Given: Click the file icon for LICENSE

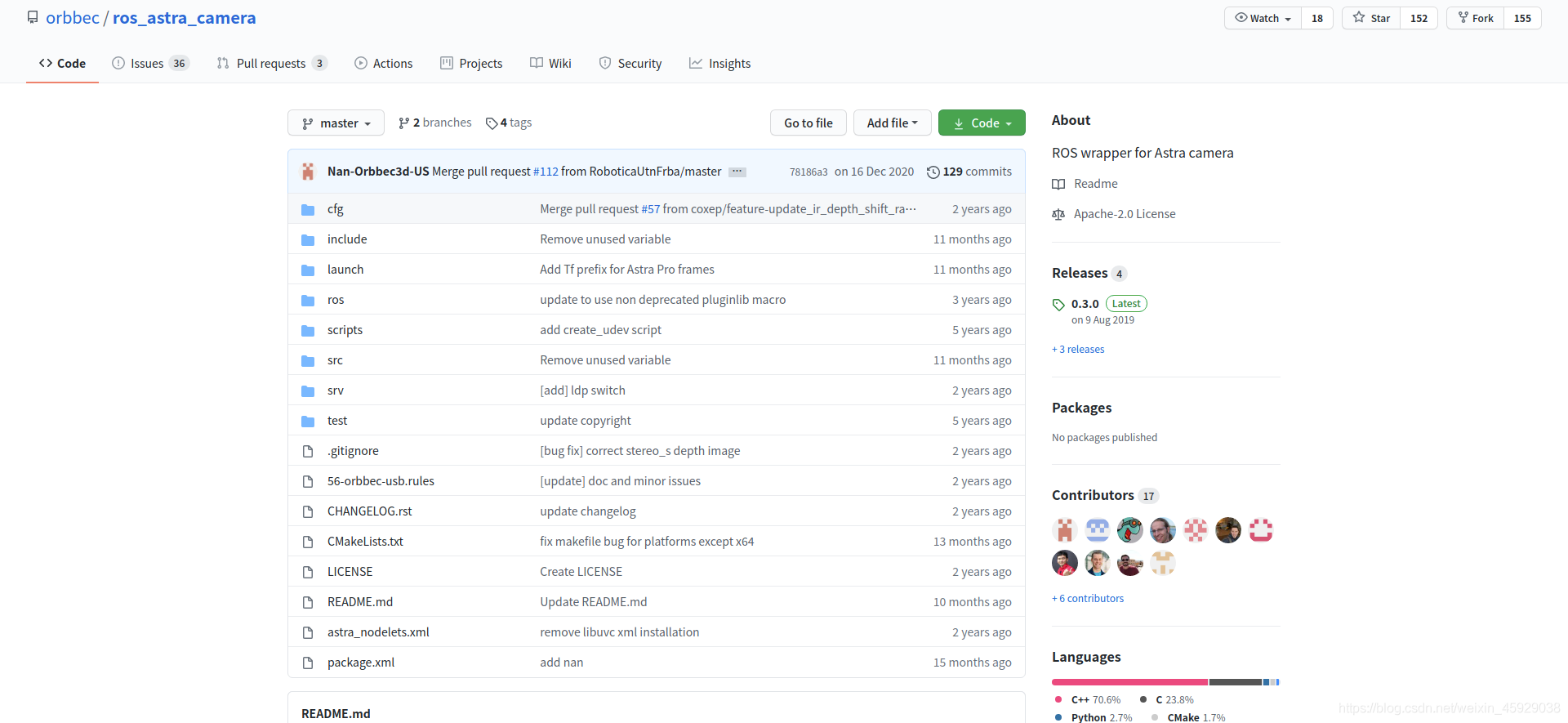Looking at the screenshot, I should 308,573.
